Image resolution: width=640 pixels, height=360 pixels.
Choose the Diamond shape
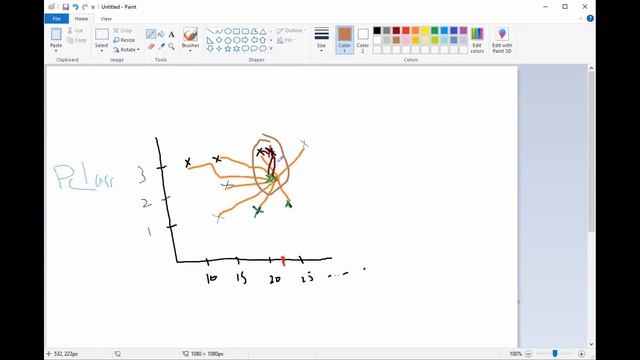pos(219,40)
